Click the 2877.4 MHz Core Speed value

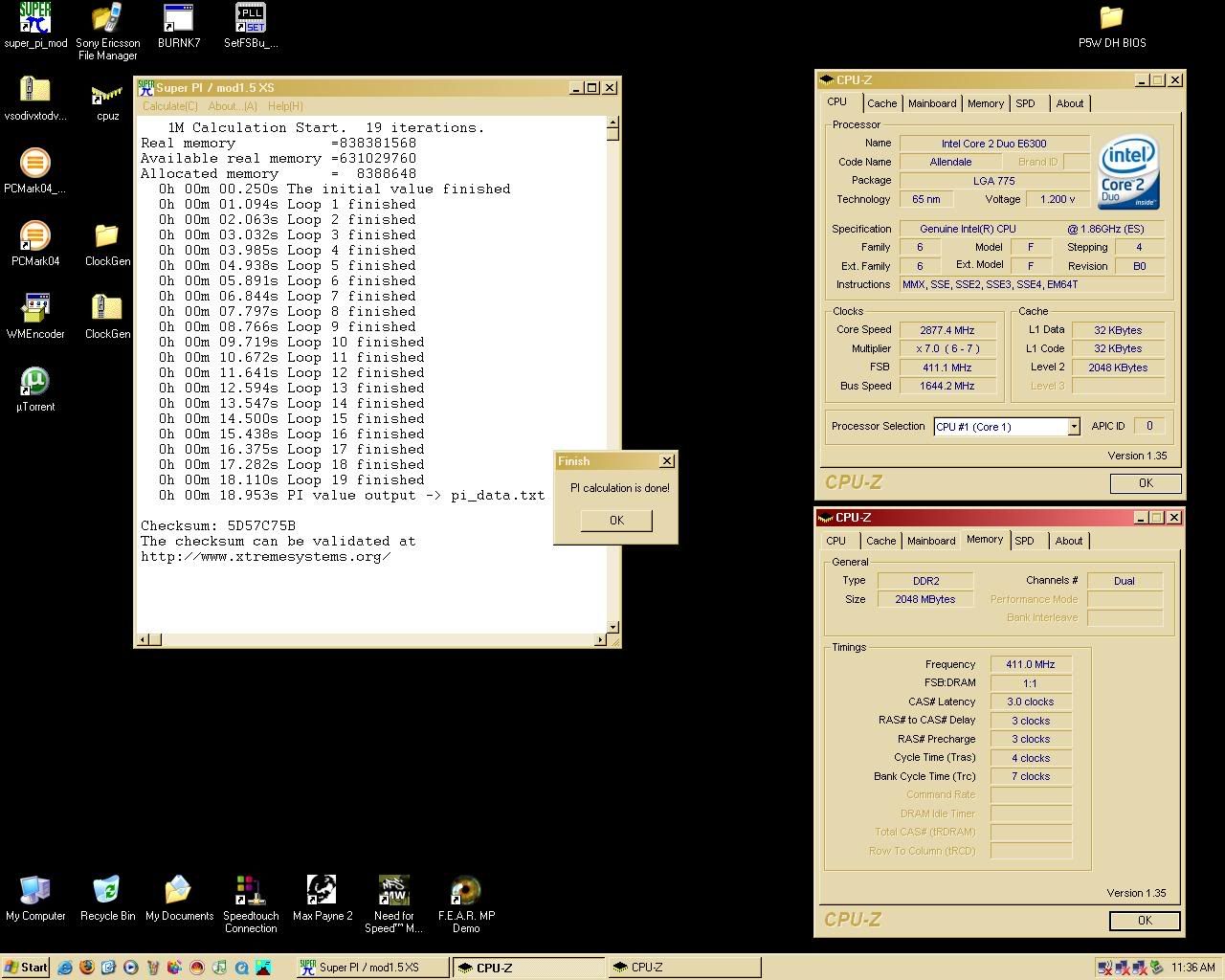point(947,330)
